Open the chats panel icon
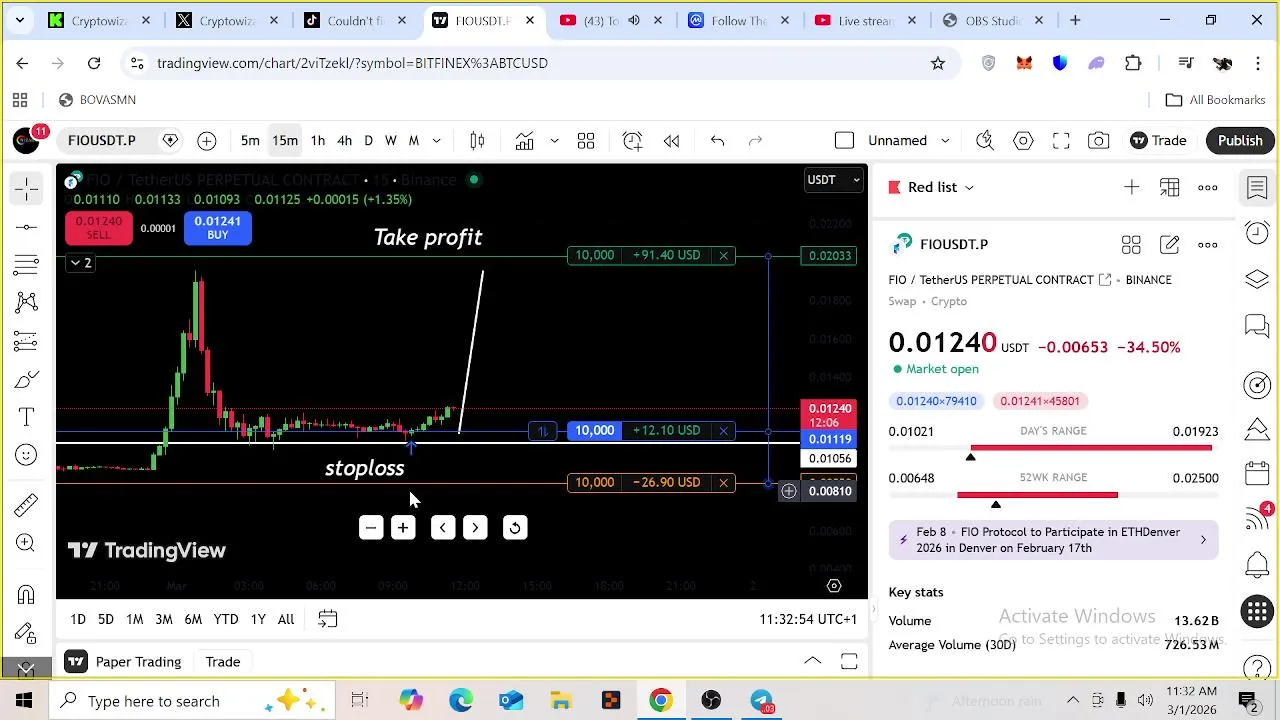This screenshot has width=1280, height=720. click(1257, 325)
